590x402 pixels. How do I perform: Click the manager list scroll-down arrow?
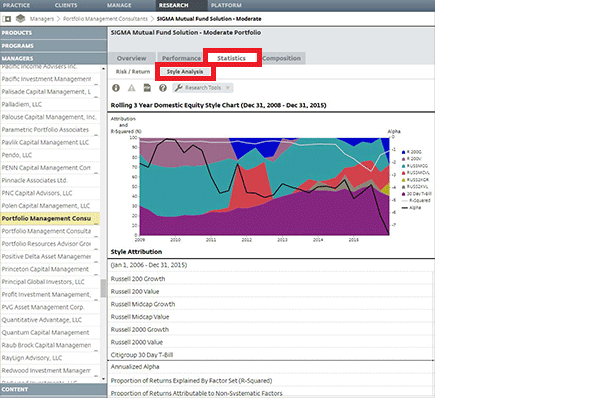coord(103,379)
